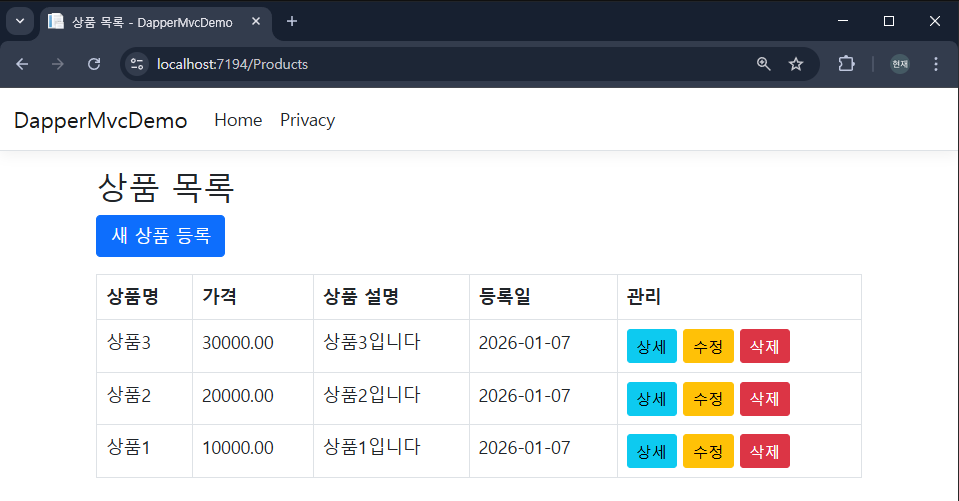The image size is (959, 501).
Task: Open the Extensions puzzle icon
Action: tap(846, 64)
